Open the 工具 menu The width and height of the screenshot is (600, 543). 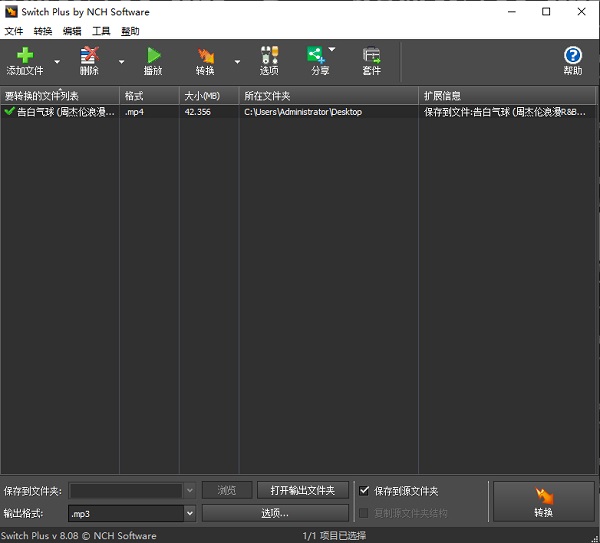click(101, 31)
